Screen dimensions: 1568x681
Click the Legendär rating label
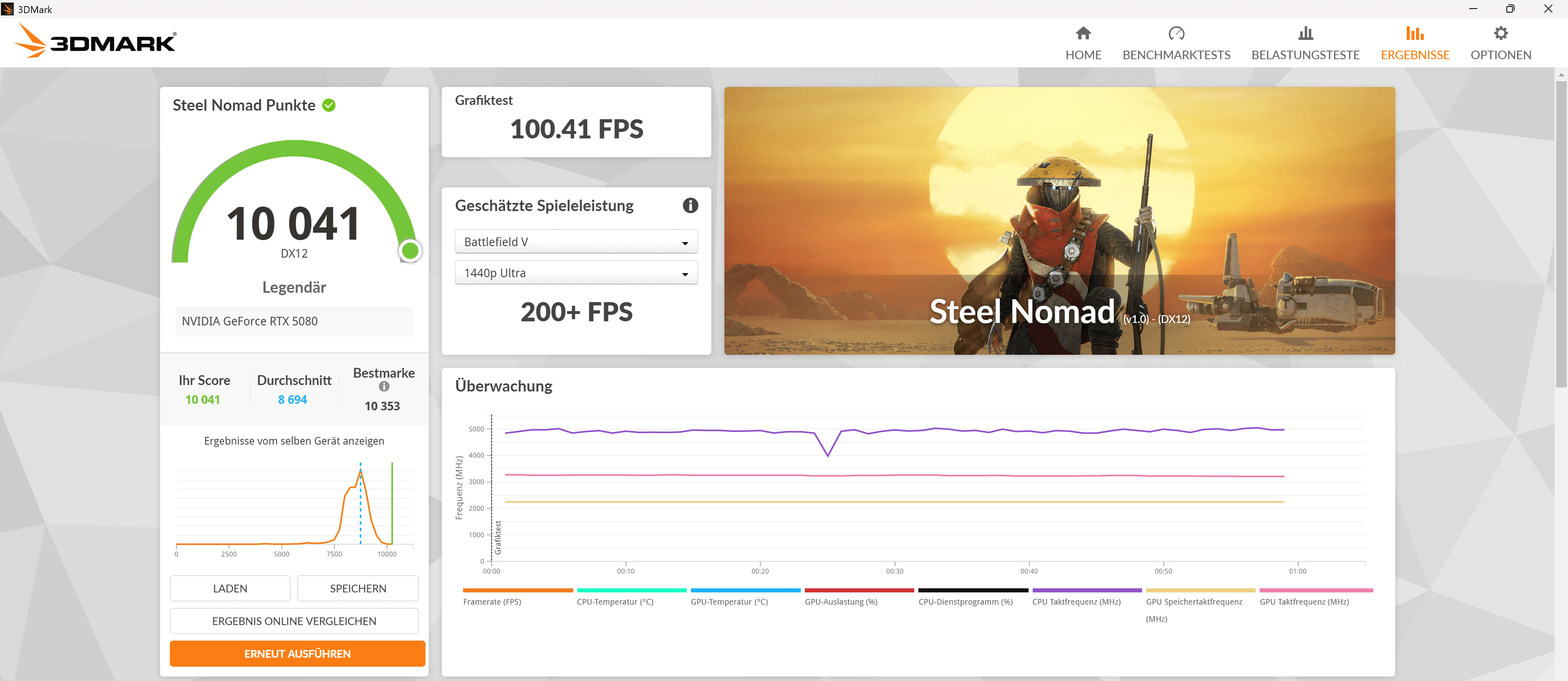tap(294, 287)
